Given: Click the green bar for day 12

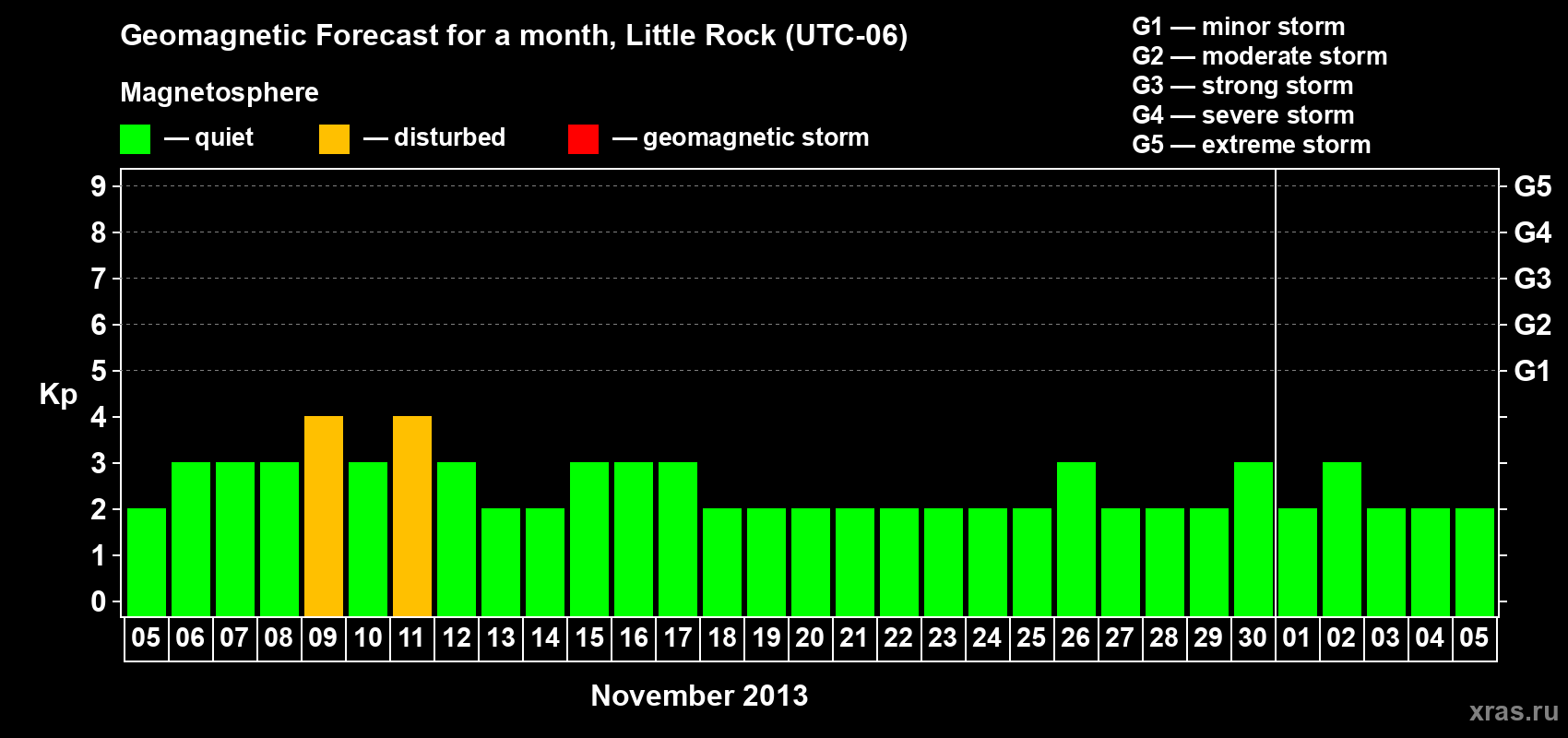Looking at the screenshot, I should (457, 539).
